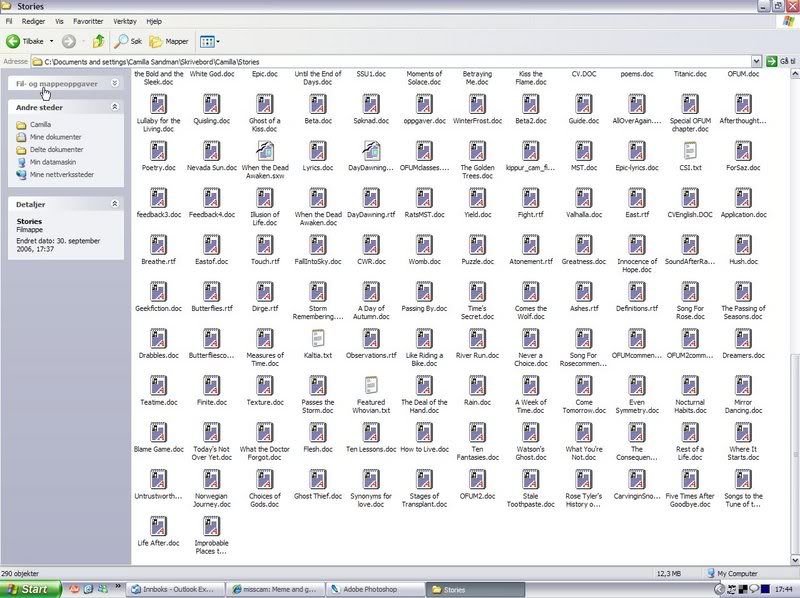Viewport: 800px width, 598px height.
Task: Toggle the Mapper folders pane
Action: [x=169, y=41]
